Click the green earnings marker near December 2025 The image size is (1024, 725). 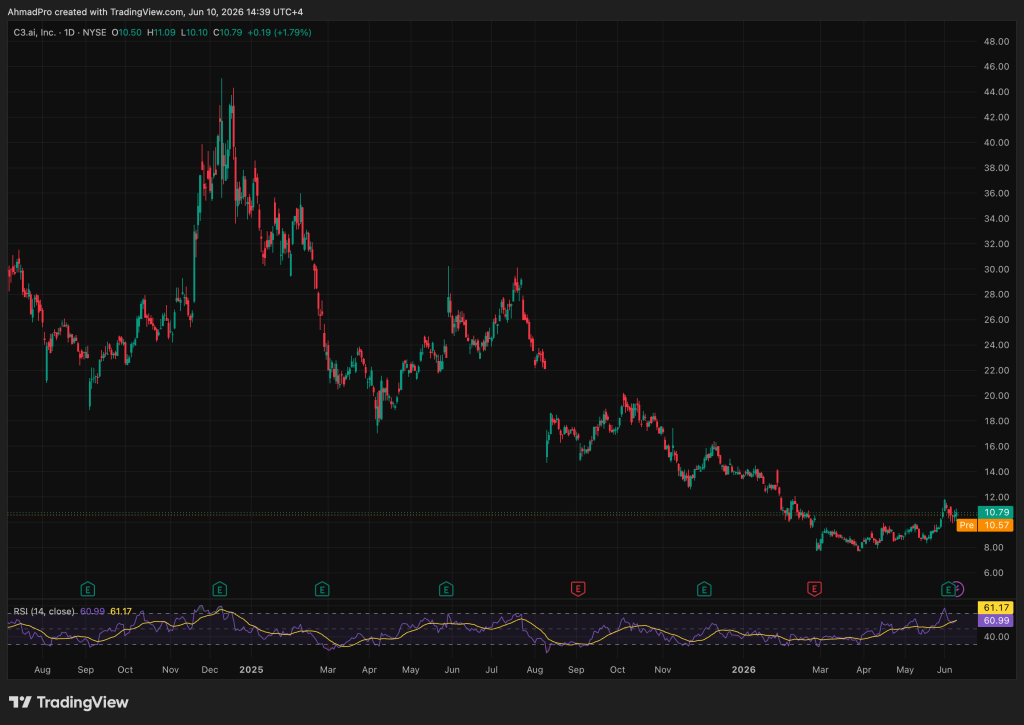tap(703, 590)
